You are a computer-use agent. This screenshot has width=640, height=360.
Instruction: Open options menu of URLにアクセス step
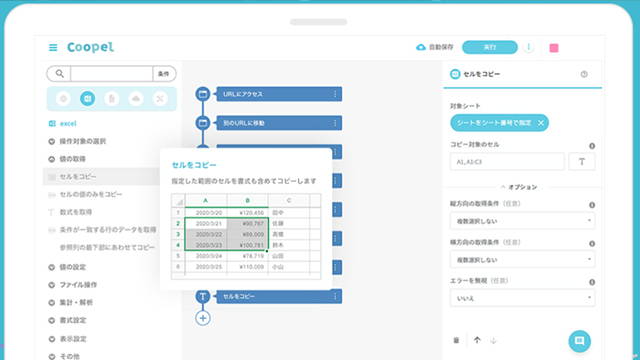pyautogui.click(x=335, y=94)
